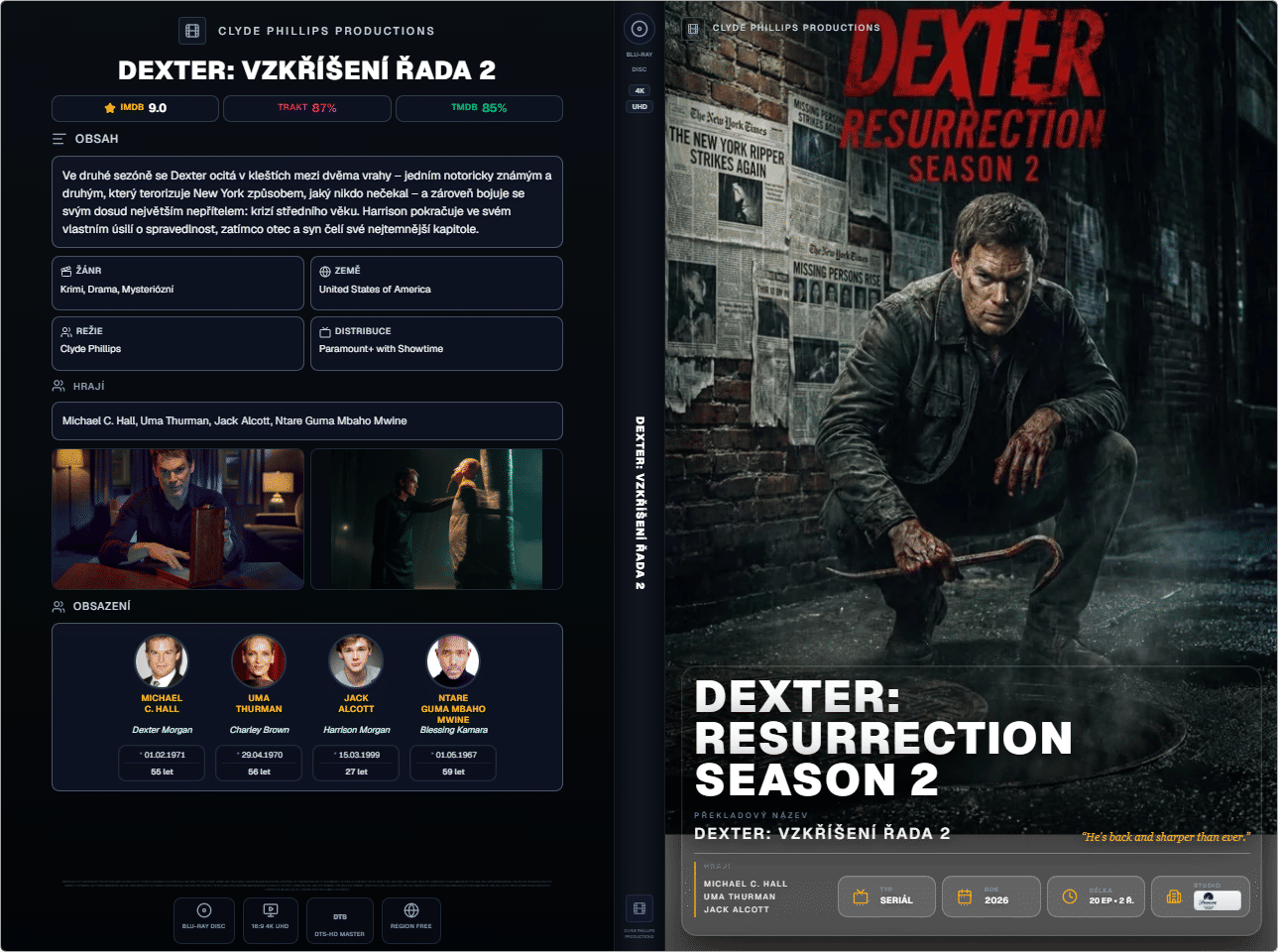Select the TMDB 85% rating badge
The image size is (1278, 952).
[479, 108]
